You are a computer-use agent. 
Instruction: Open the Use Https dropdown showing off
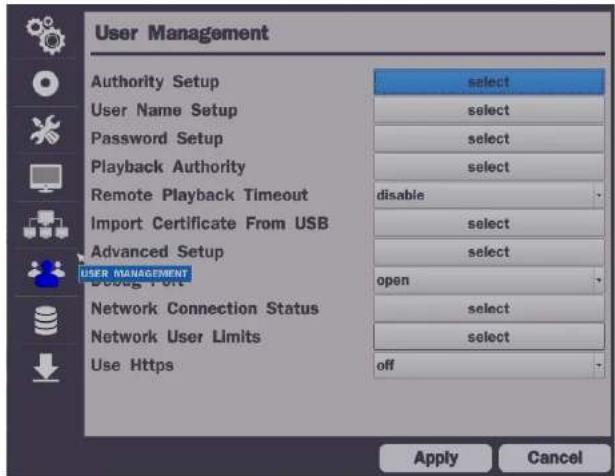pyautogui.click(x=489, y=365)
